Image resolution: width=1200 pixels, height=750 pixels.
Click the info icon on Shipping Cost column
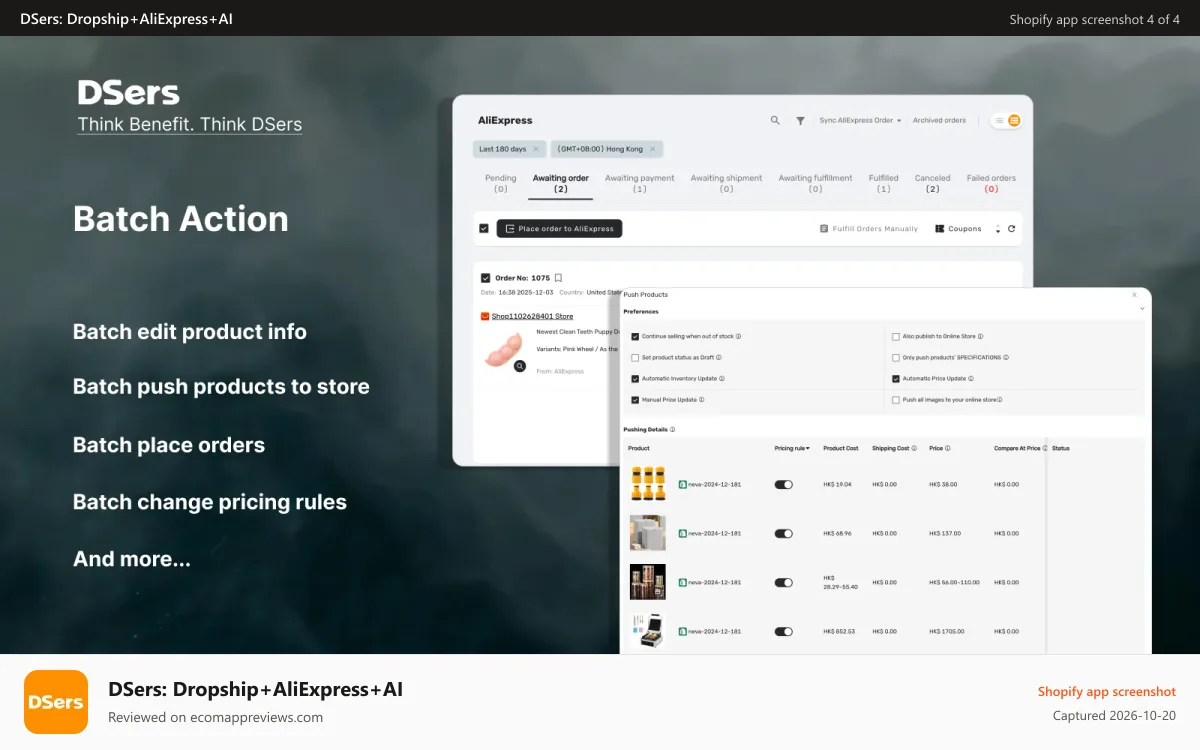[x=915, y=449]
